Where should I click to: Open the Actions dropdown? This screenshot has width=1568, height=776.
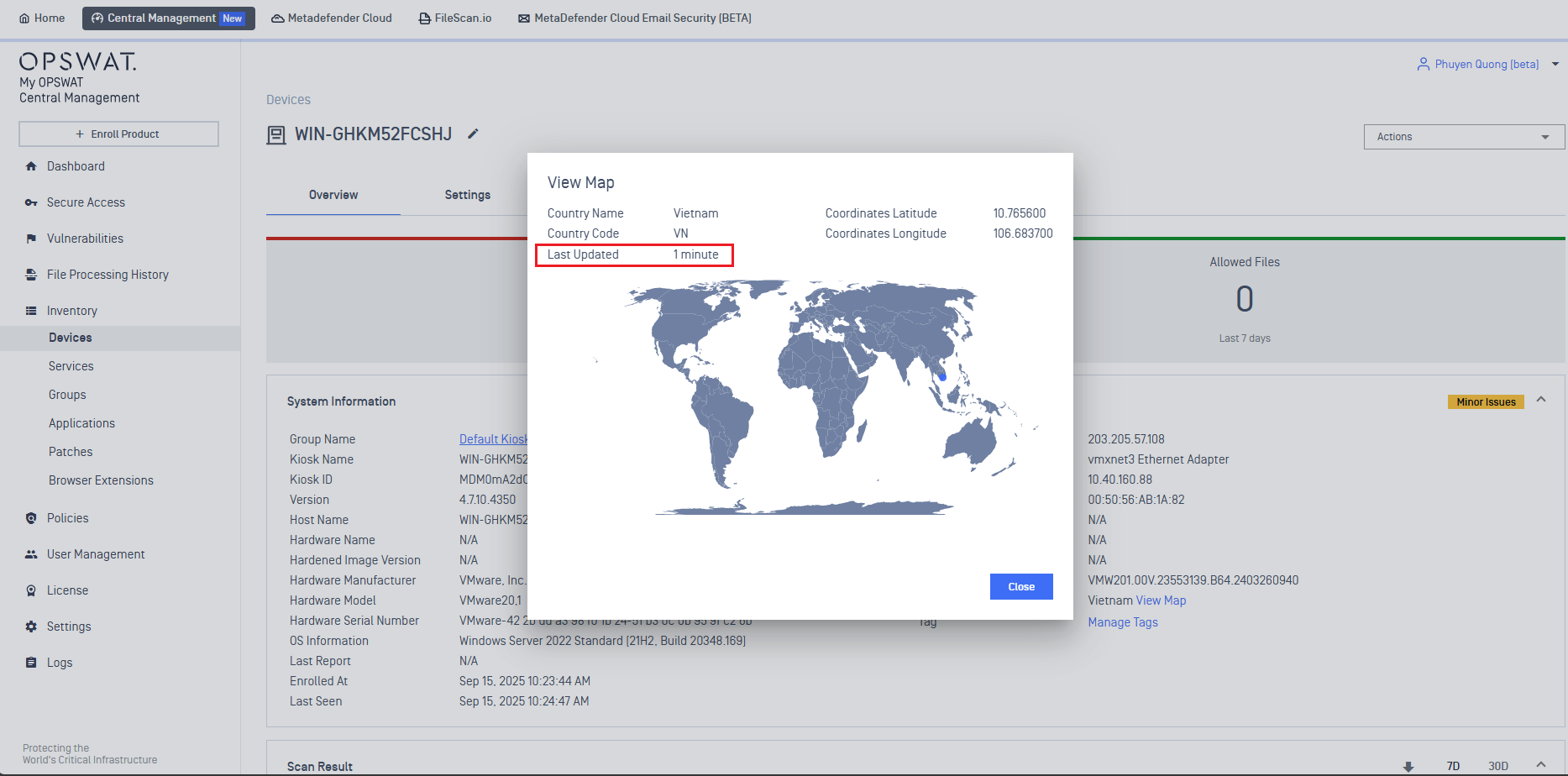point(1463,137)
